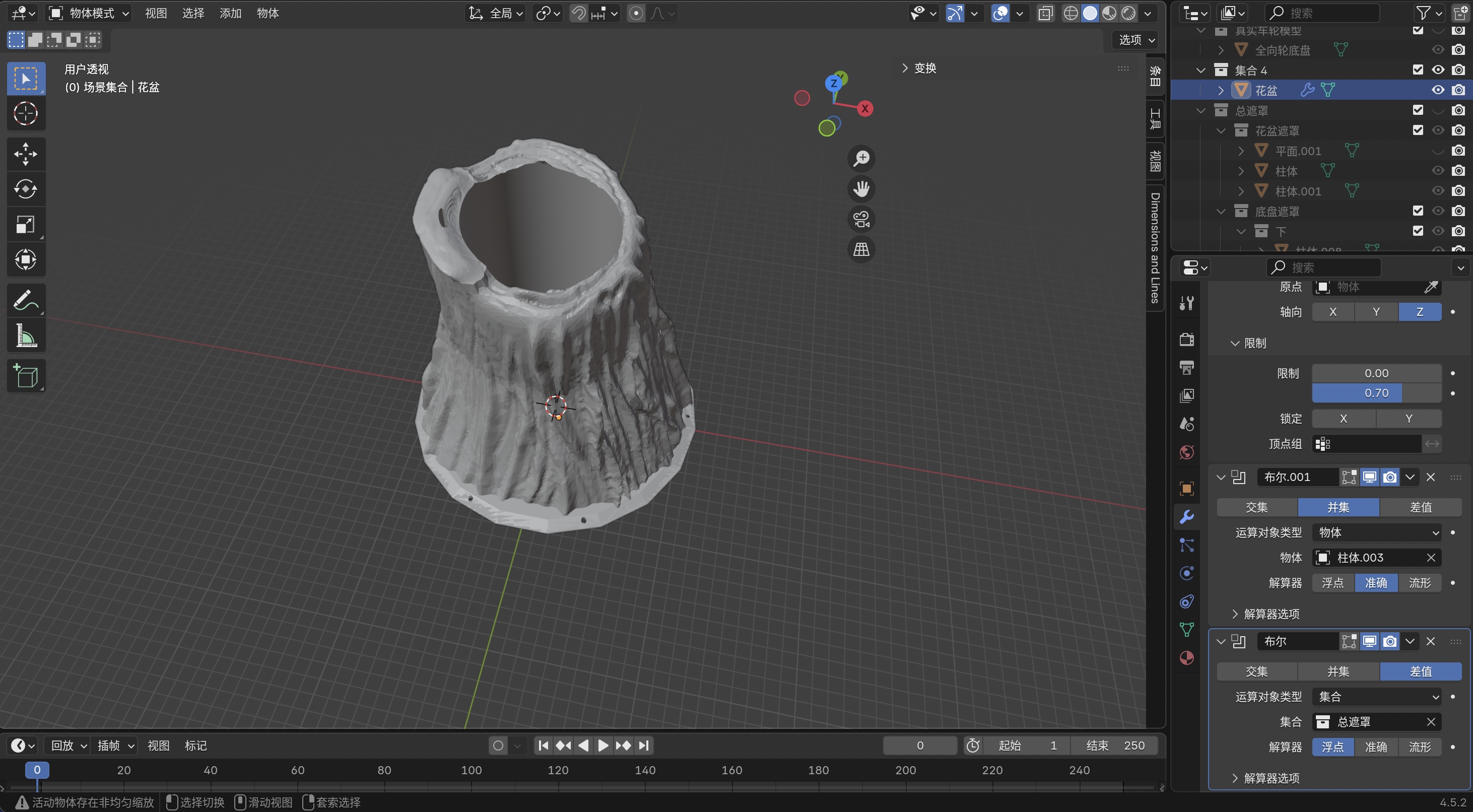The height and width of the screenshot is (812, 1473).
Task: Toggle render camera icon for 平面.001
Action: [1458, 151]
